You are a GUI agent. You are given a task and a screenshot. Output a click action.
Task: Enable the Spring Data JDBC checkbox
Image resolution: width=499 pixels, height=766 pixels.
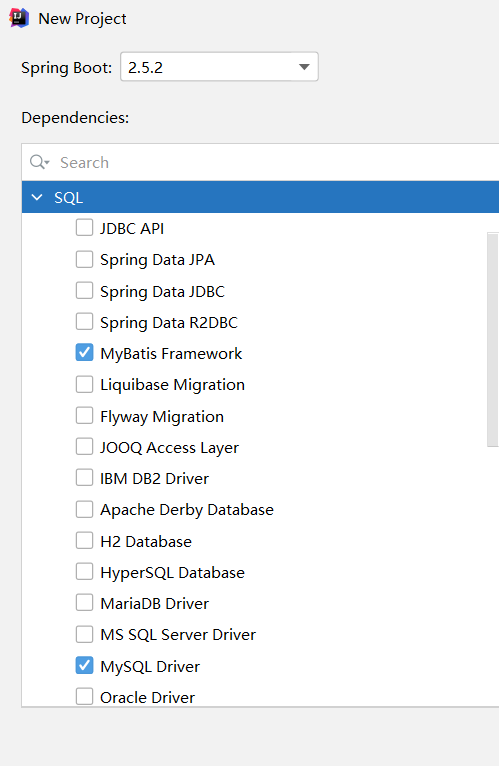click(x=85, y=291)
